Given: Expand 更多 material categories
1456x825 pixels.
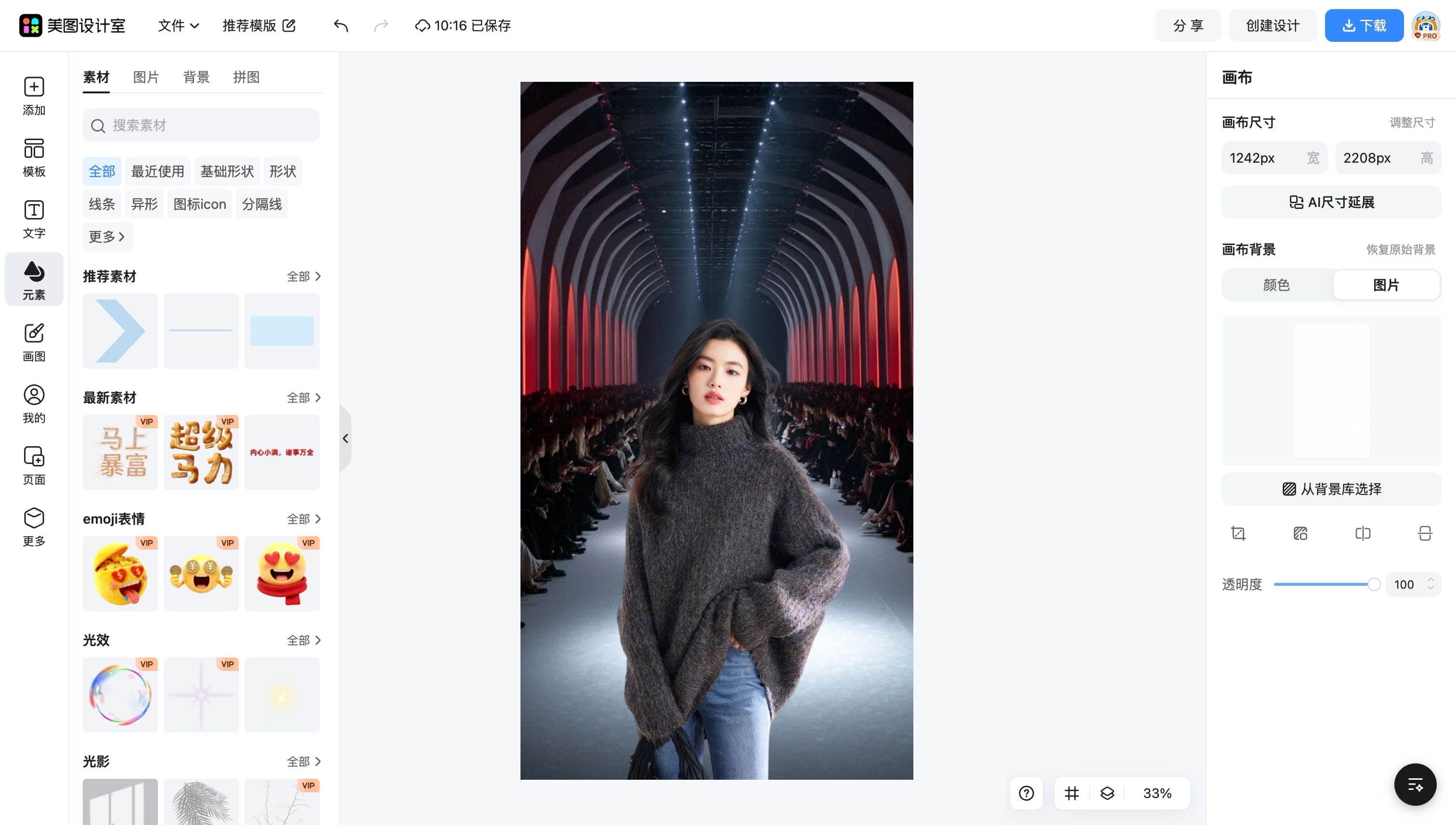Looking at the screenshot, I should pyautogui.click(x=107, y=237).
